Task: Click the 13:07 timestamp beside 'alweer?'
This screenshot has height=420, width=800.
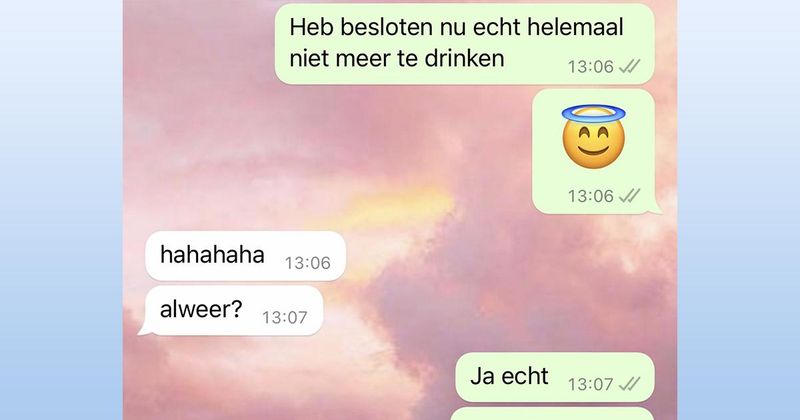Action: click(x=285, y=317)
